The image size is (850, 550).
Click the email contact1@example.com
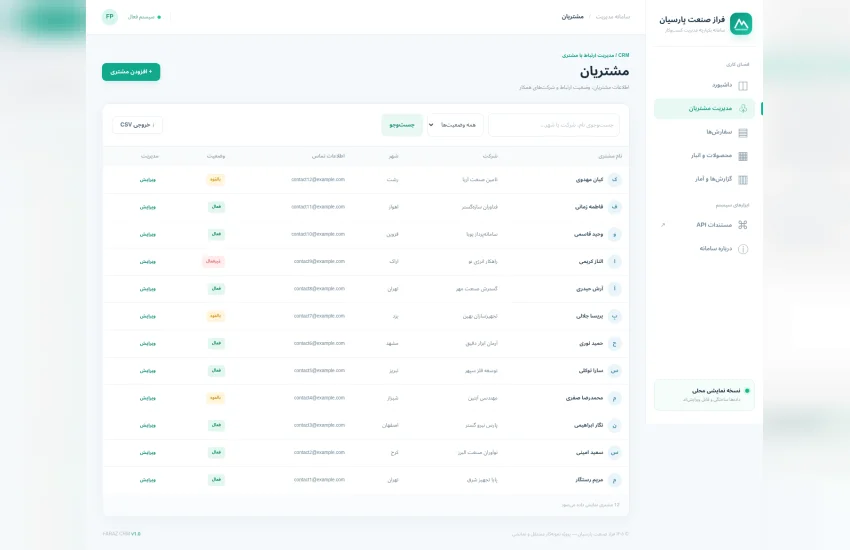(319, 480)
